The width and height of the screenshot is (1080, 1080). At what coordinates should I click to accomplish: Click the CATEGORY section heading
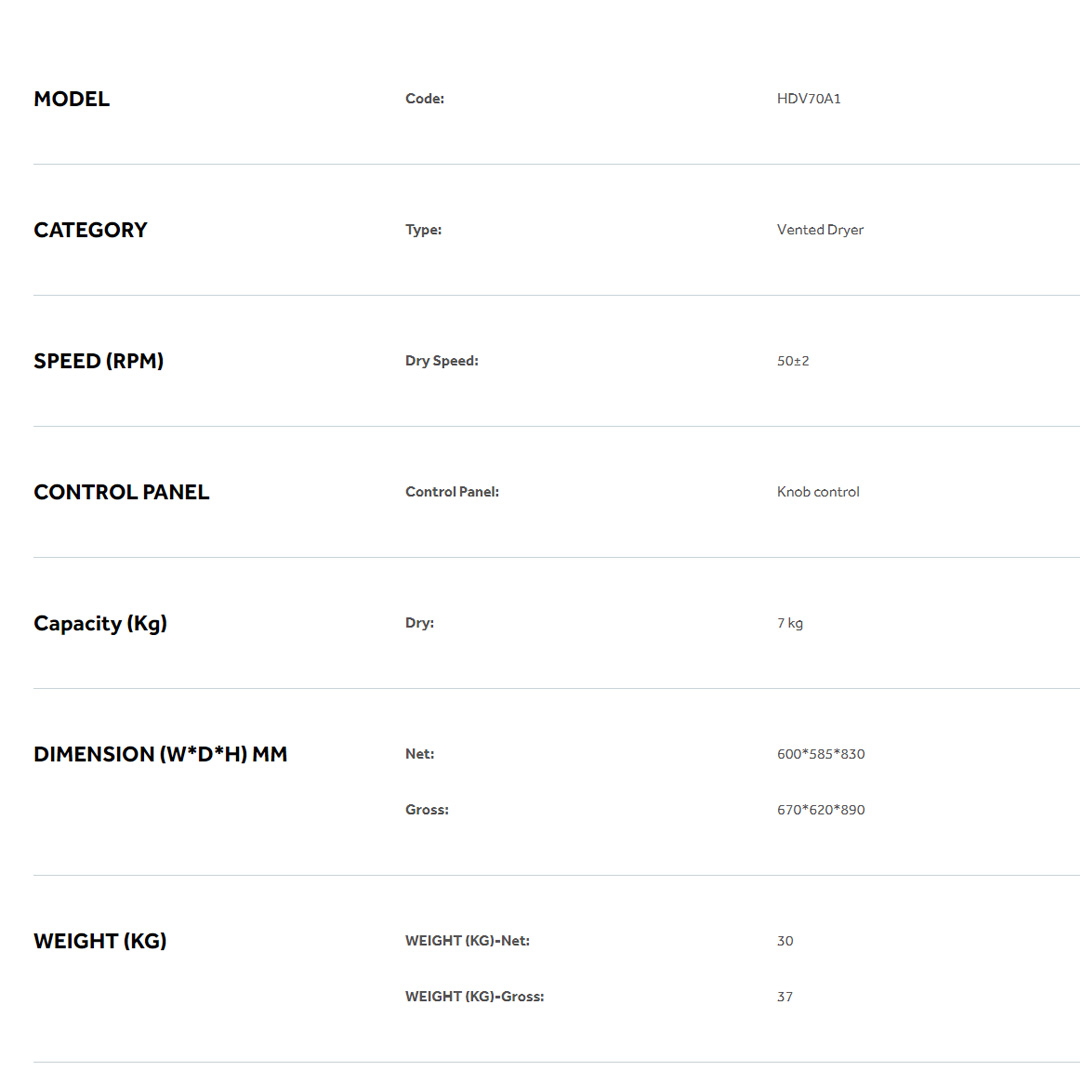(x=90, y=230)
